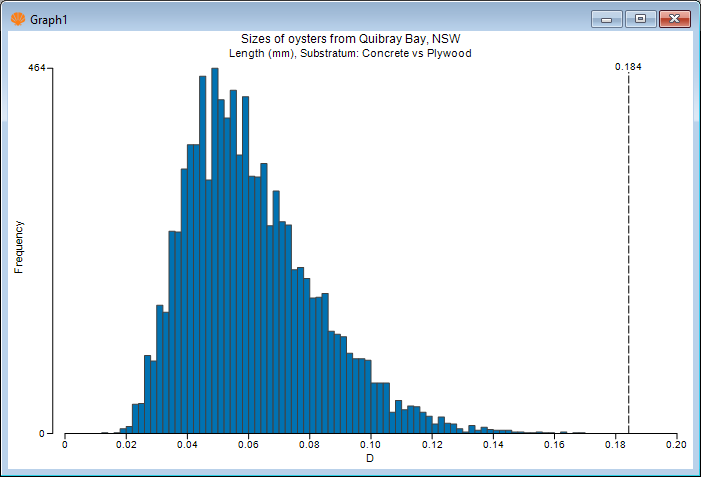This screenshot has height=477, width=701.
Task: Click the 0.20 x-axis tick label
Action: tap(677, 446)
